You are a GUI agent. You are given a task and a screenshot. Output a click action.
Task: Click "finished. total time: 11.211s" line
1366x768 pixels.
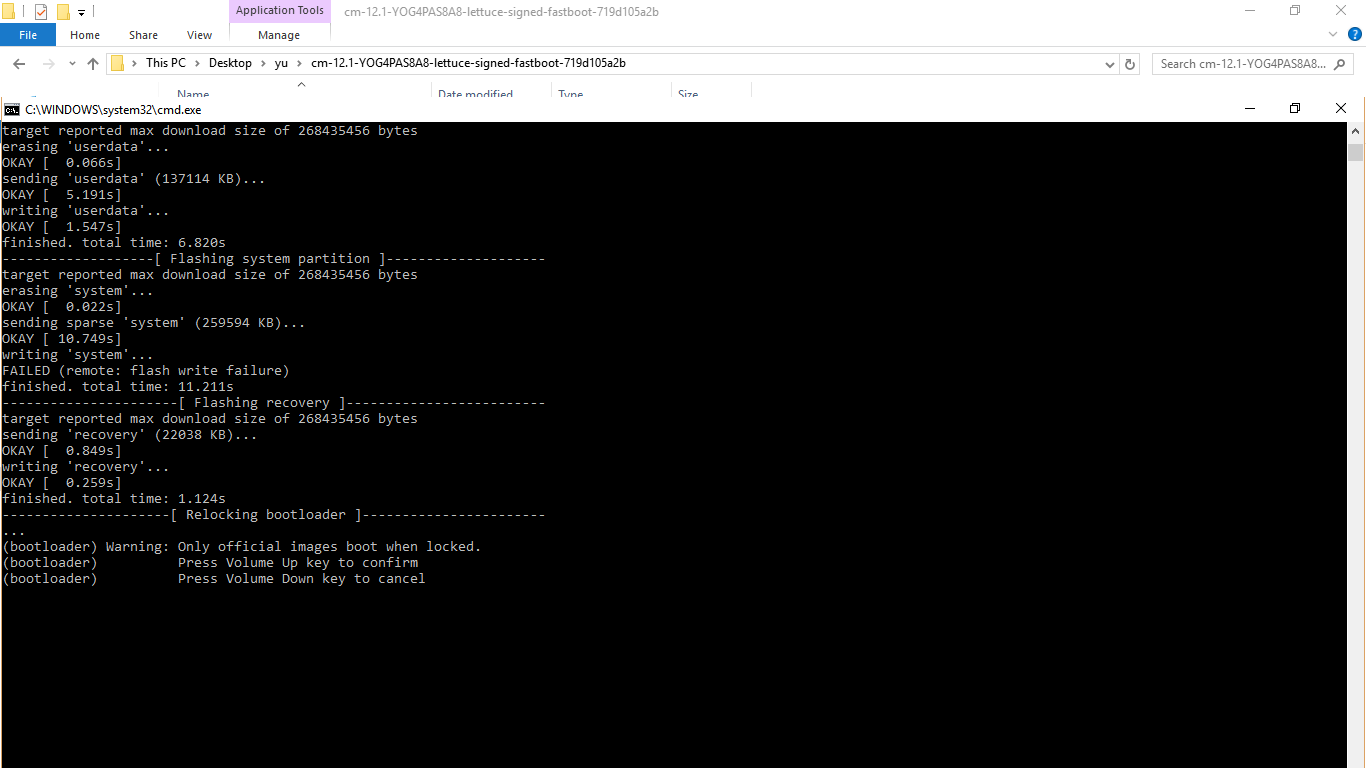coord(118,387)
